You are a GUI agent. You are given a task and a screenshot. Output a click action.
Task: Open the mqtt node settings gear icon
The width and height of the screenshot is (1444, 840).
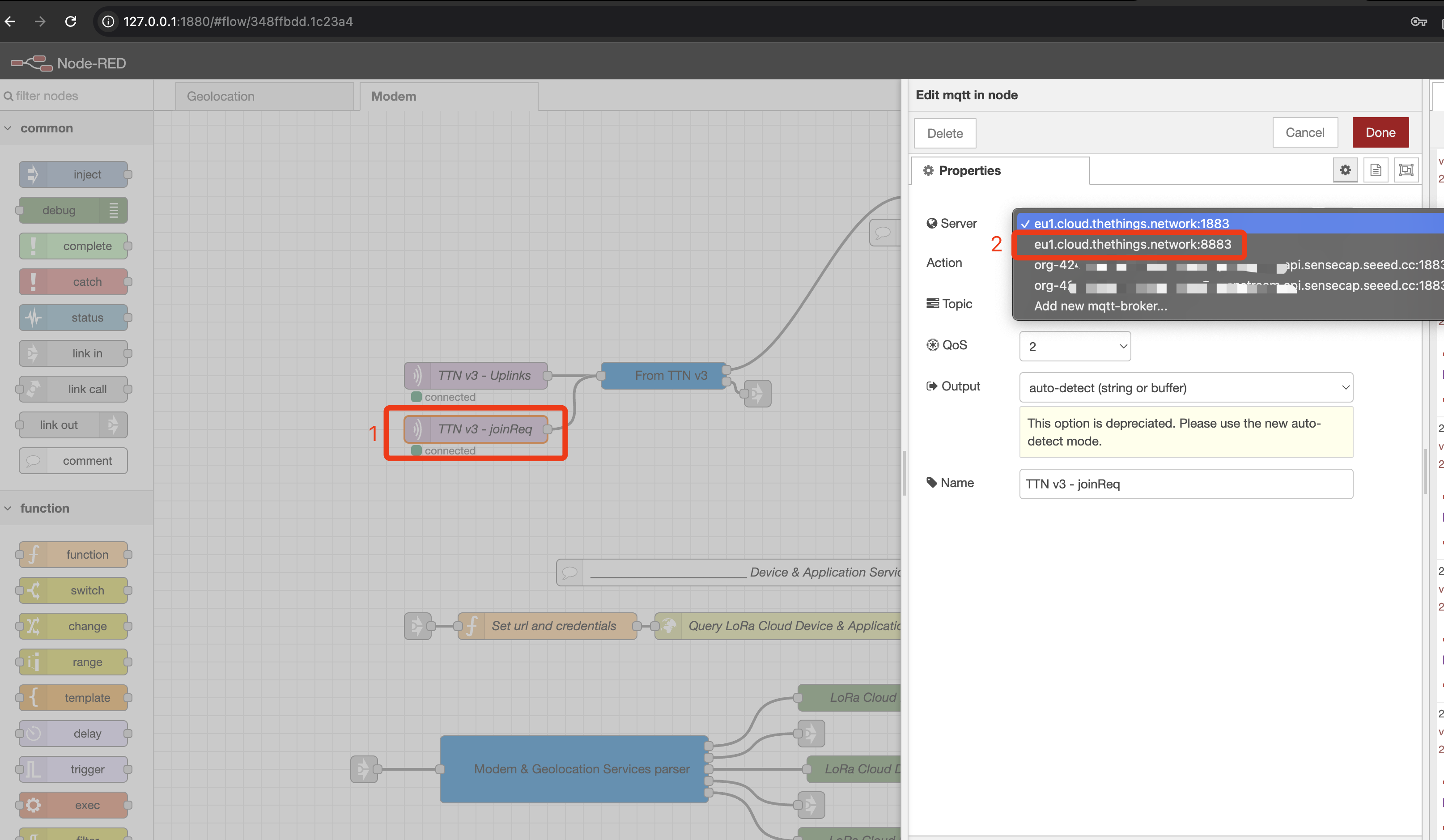[1346, 170]
